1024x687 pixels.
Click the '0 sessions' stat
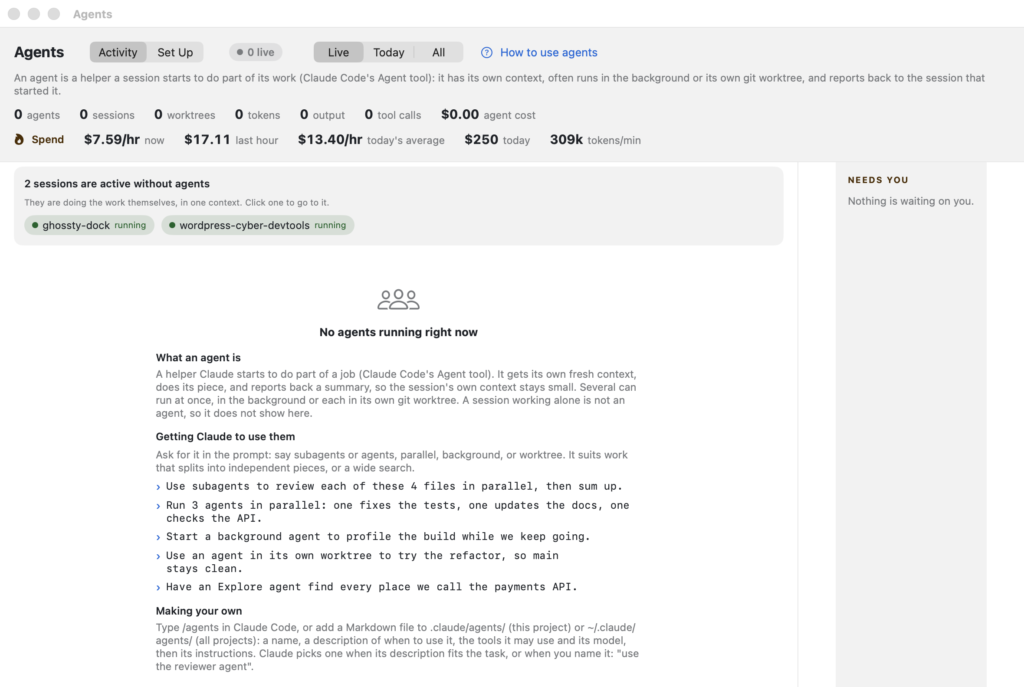coord(107,115)
